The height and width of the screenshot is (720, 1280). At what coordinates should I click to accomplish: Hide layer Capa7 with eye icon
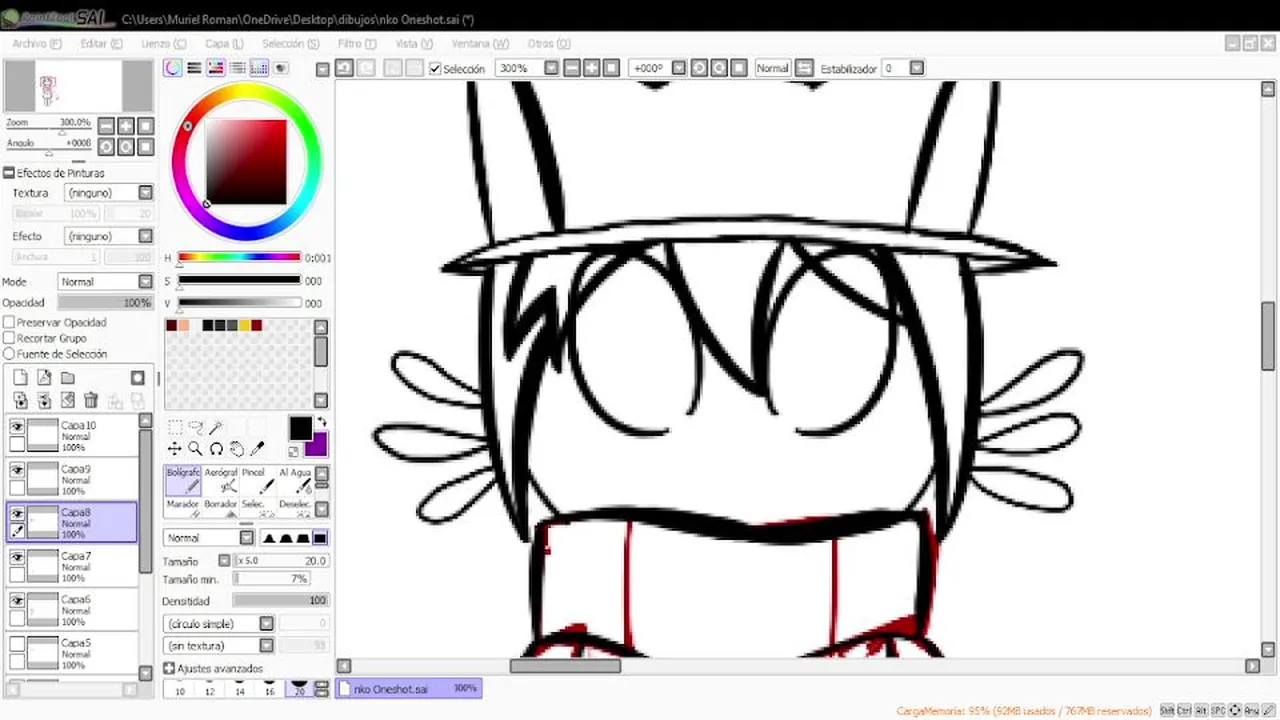[17, 557]
